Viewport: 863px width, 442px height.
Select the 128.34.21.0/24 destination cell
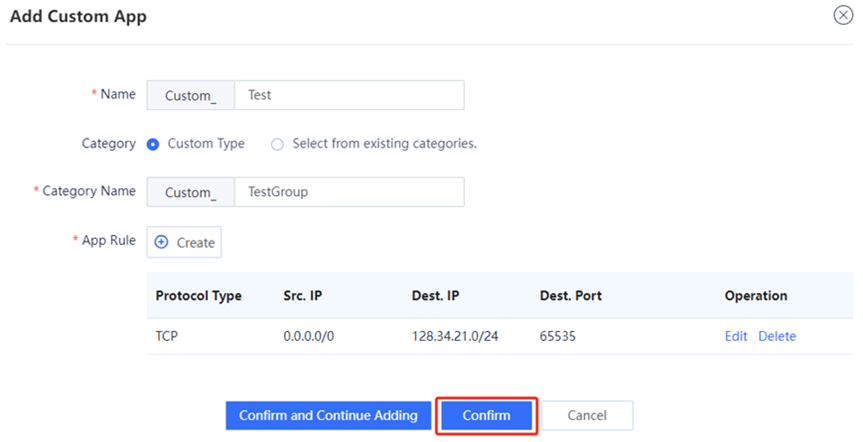[x=455, y=336]
